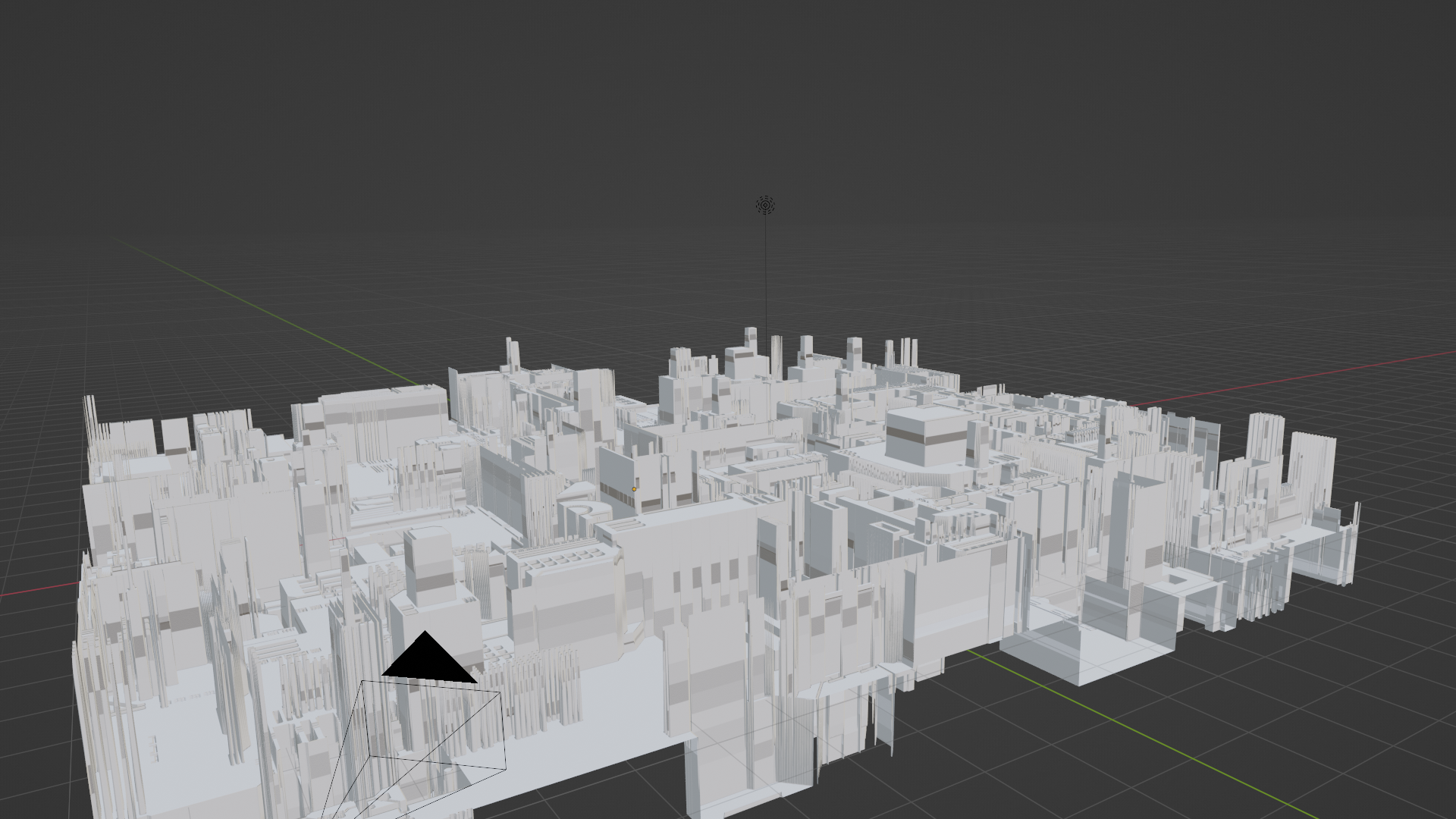
Task: Select the point light icon above the city
Action: (x=765, y=206)
